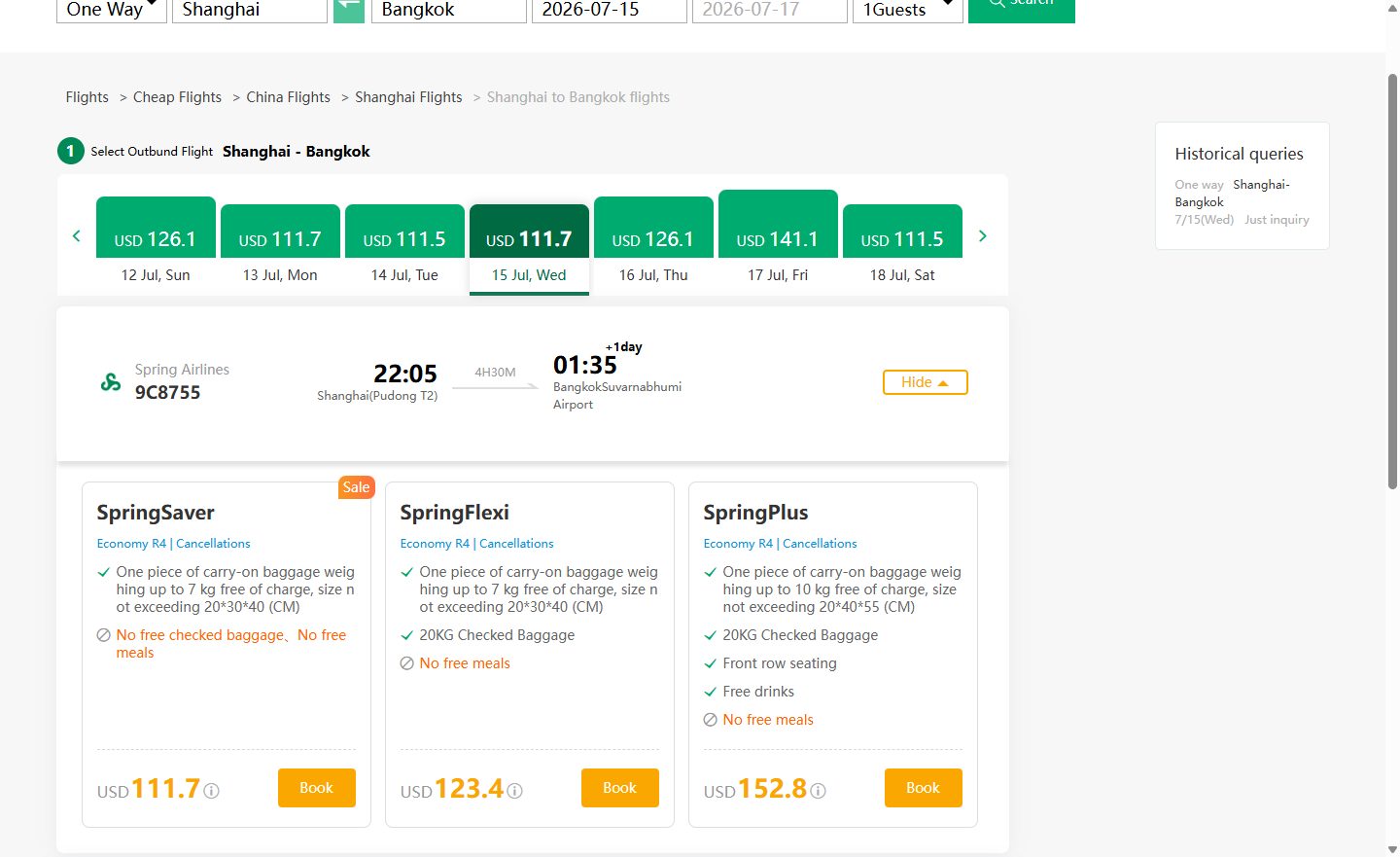Swap departure and destination cities icon
1400x857 pixels.
[x=349, y=10]
